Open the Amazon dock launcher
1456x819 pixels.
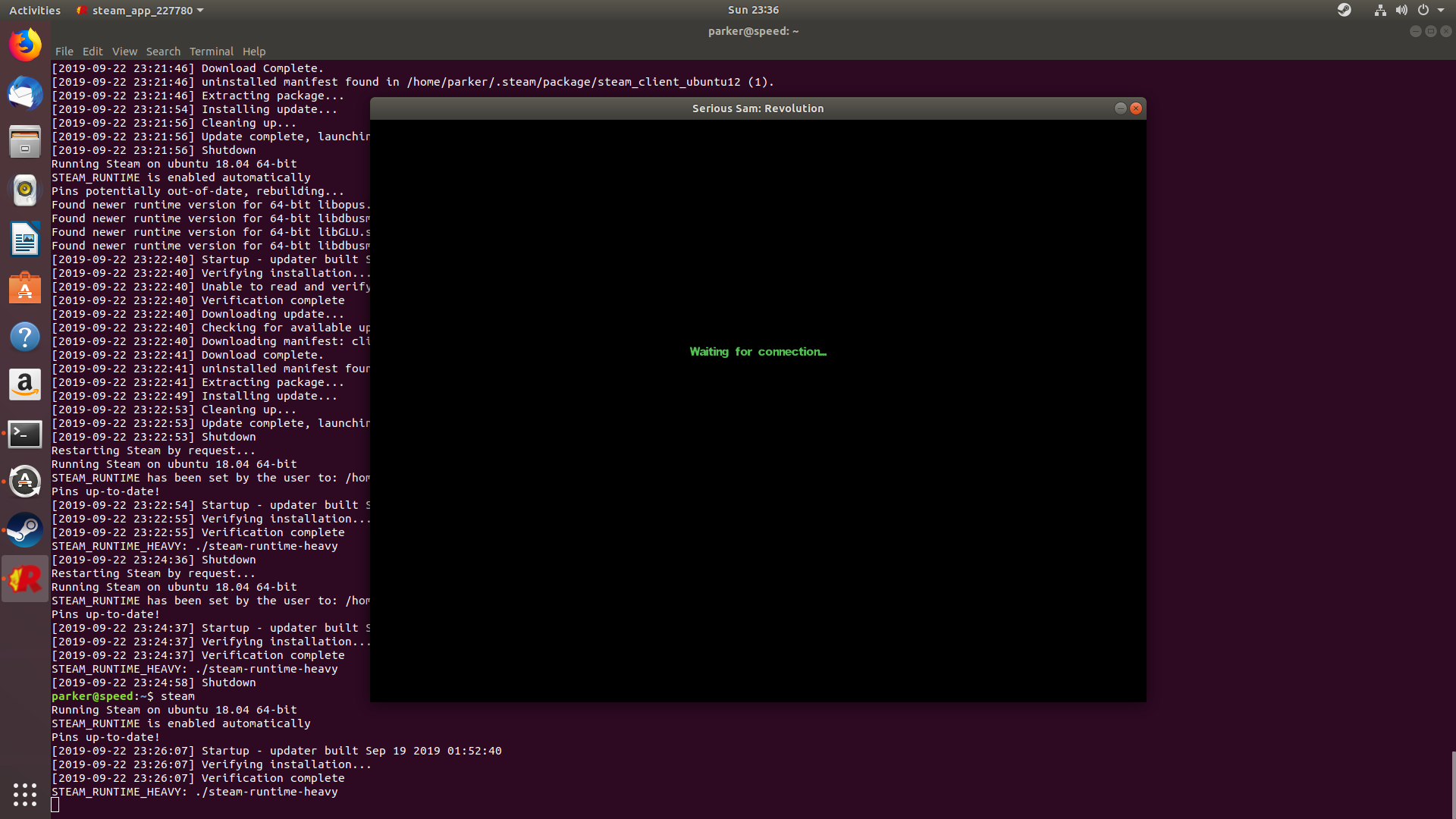(25, 384)
